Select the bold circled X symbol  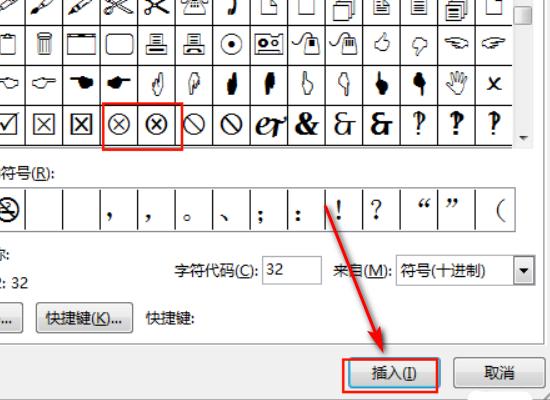156,125
